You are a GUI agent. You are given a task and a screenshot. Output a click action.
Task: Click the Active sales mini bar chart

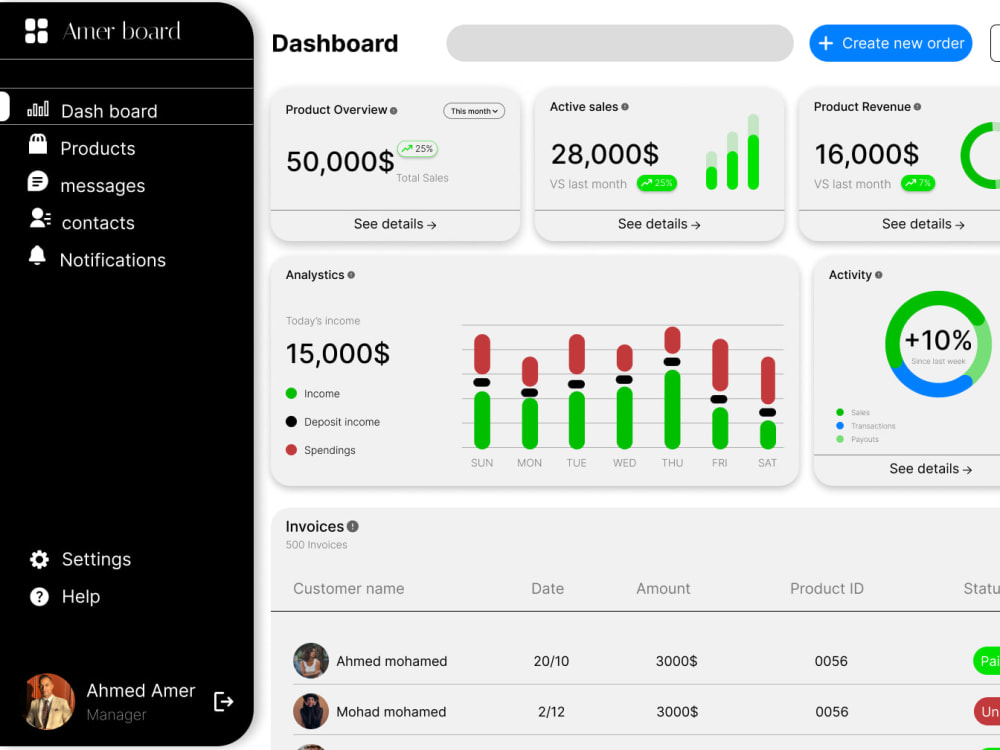click(x=732, y=152)
